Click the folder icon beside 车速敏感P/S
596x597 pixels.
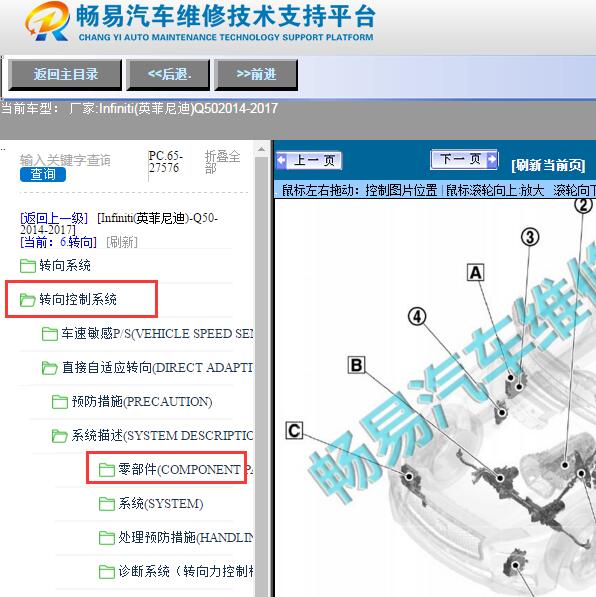tap(50, 334)
